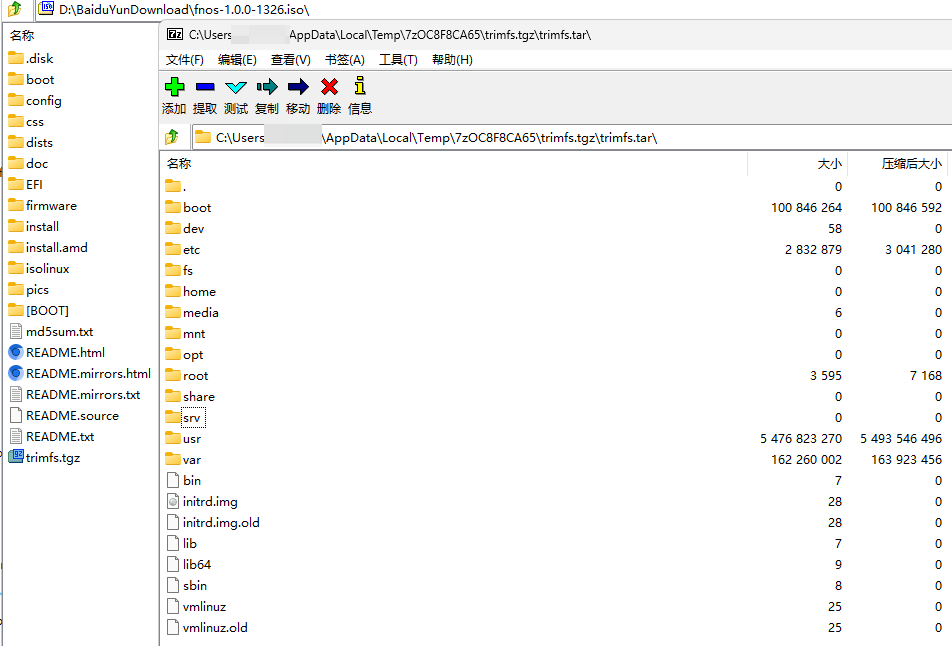The width and height of the screenshot is (952, 646).
Task: Select the boot folder in archive list
Action: (197, 208)
